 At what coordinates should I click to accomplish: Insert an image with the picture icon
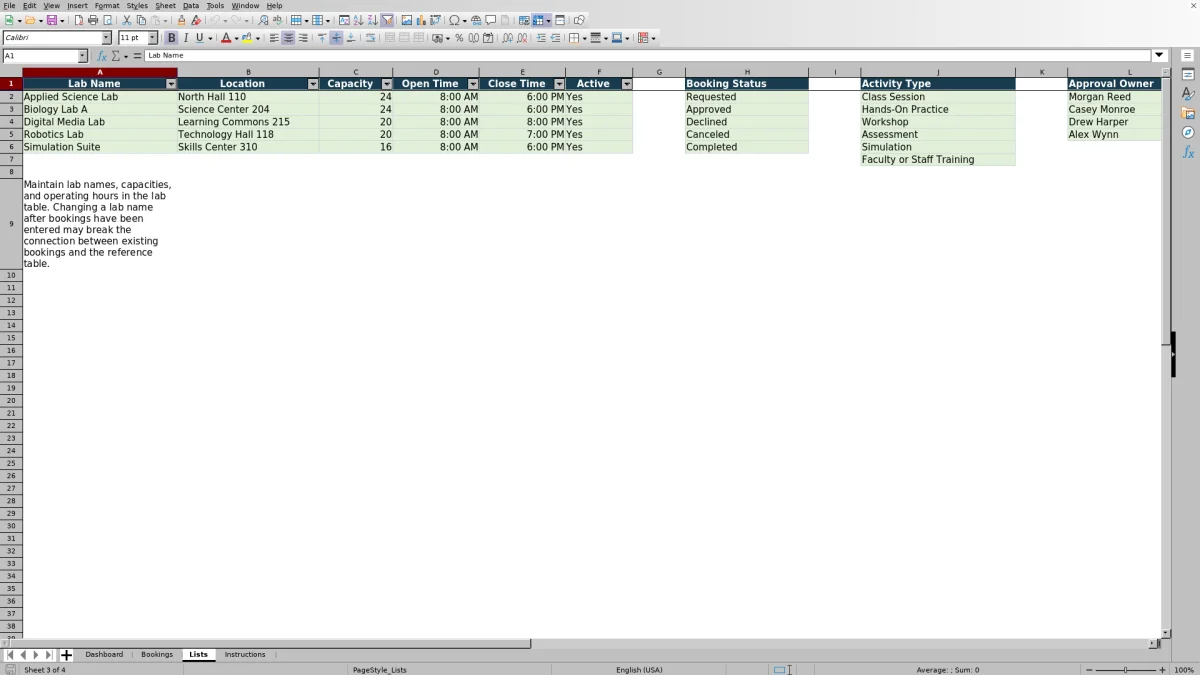(406, 20)
